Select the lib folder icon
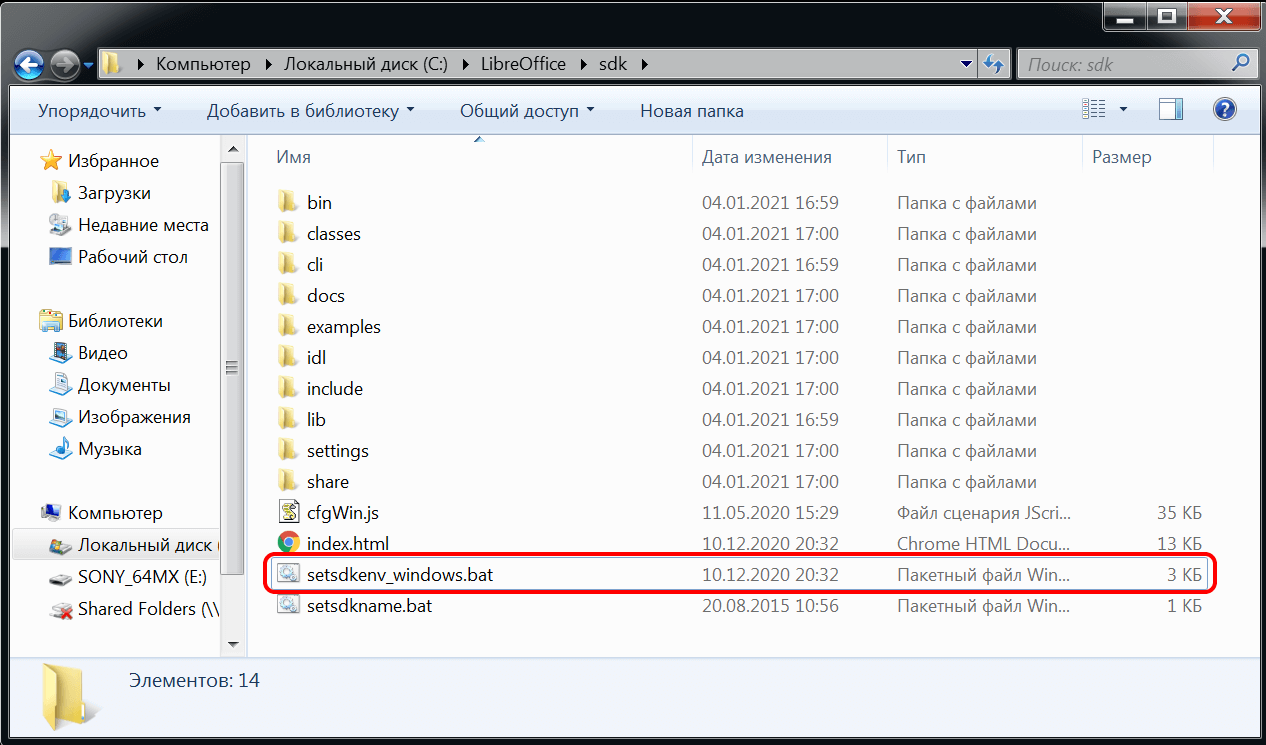1266x745 pixels. [288, 419]
